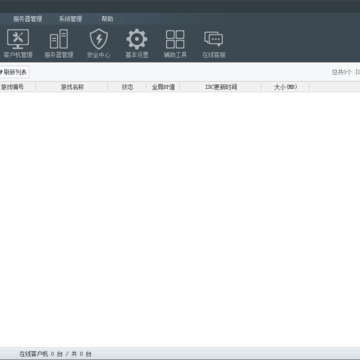Open the 系统管理 menu

click(70, 19)
